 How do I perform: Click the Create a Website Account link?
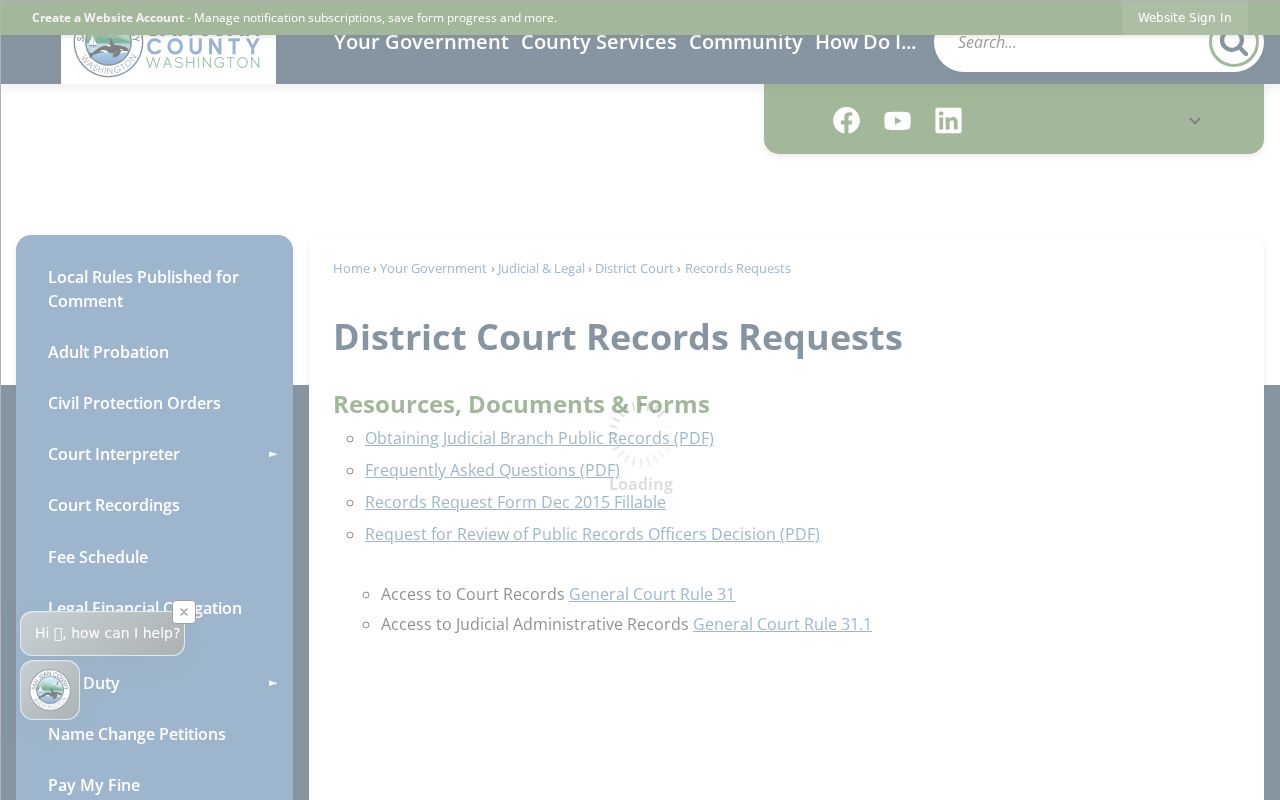click(x=108, y=18)
